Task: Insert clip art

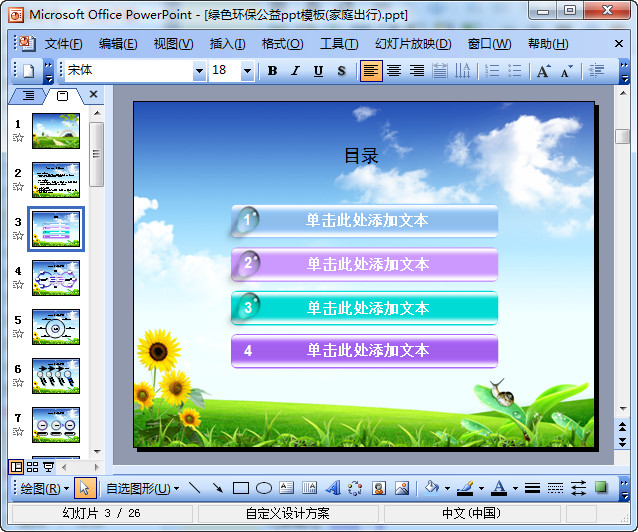Action: tap(379, 488)
